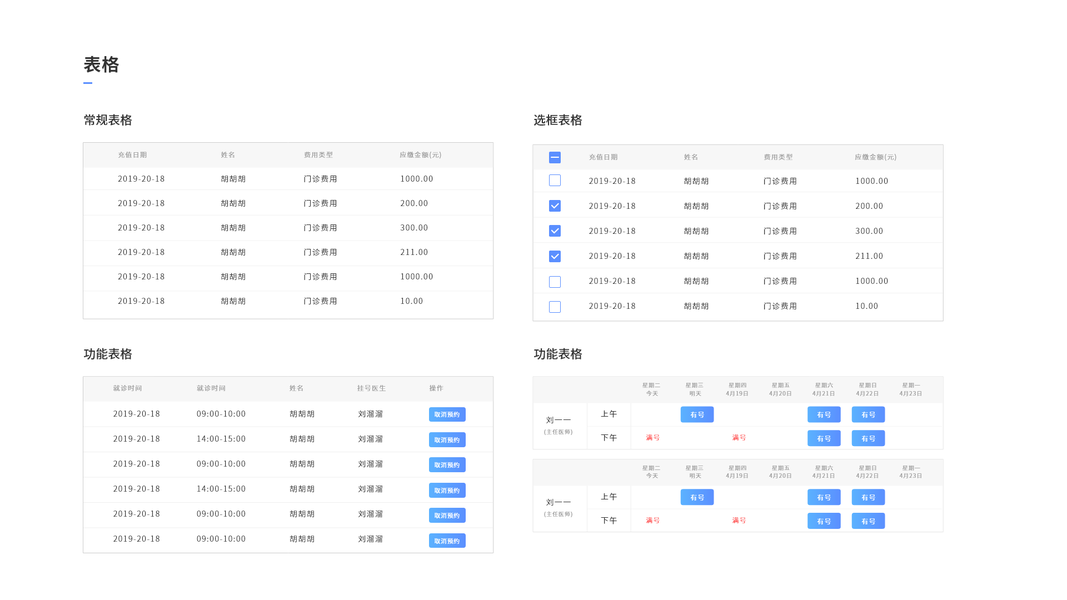Viewport: 1067px width, 600px height.
Task: Uncheck the checkbox in the 200.00 row
Action: pyautogui.click(x=555, y=205)
